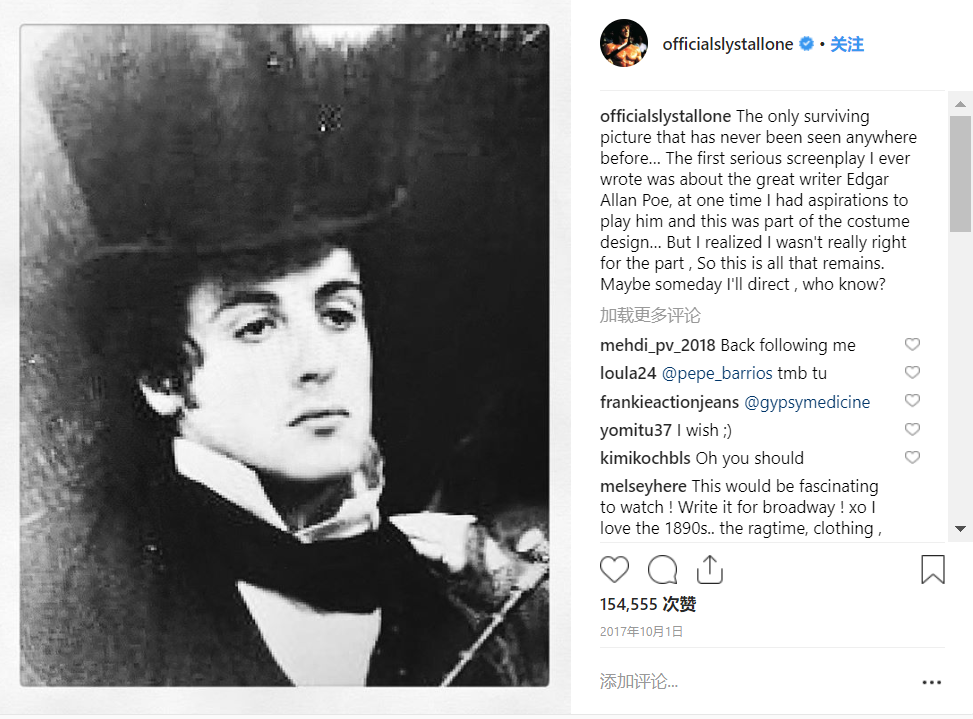The width and height of the screenshot is (973, 719).
Task: Like mehdi_pv_2018's comment
Action: (912, 345)
